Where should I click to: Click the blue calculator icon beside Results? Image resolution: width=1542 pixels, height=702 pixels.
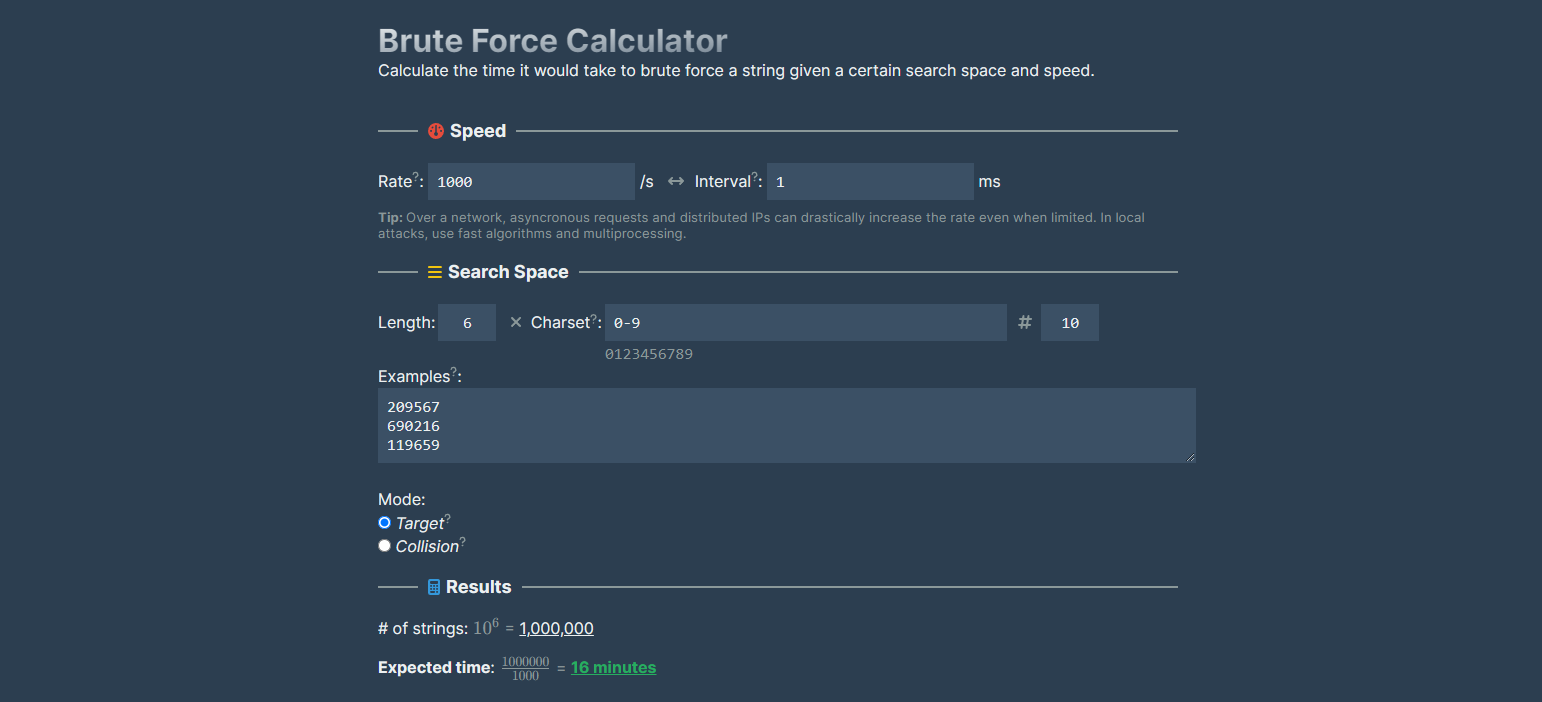pyautogui.click(x=433, y=587)
